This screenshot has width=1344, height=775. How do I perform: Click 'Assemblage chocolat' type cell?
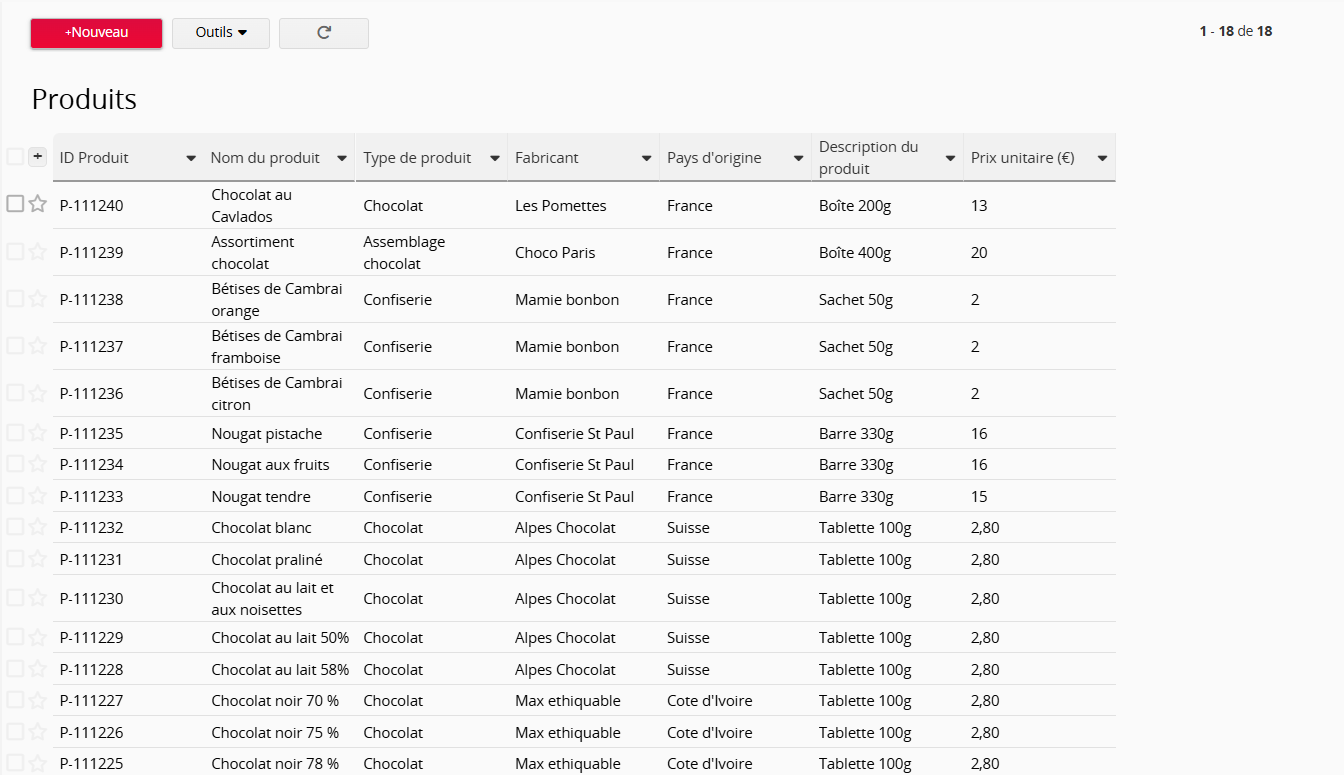tap(404, 253)
